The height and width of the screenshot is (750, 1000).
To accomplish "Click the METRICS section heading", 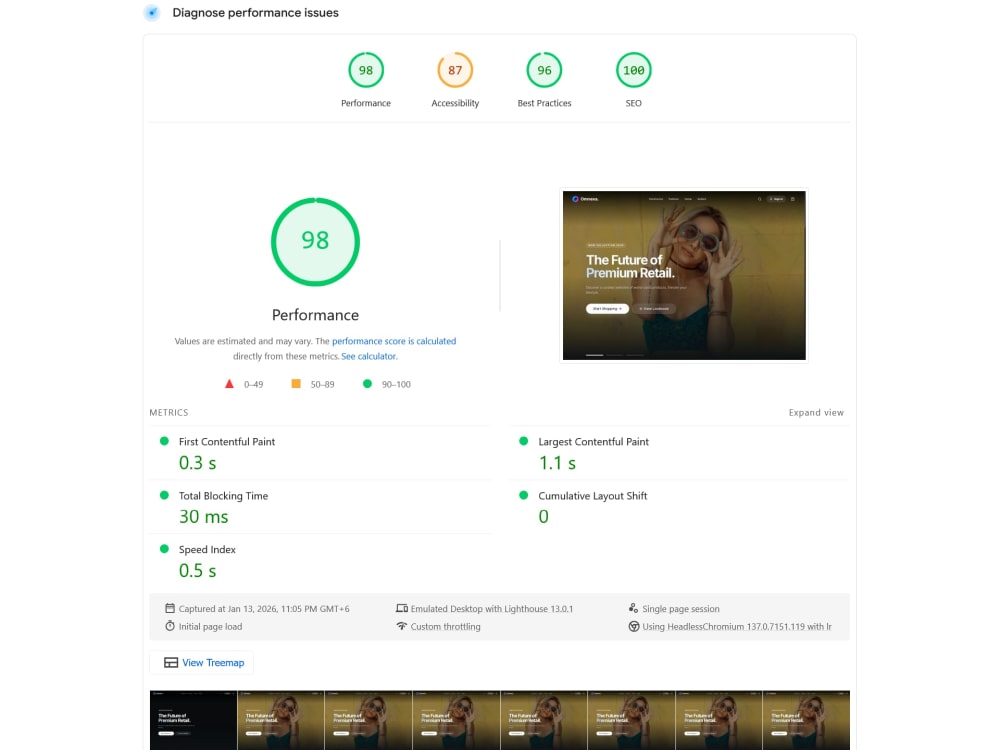I will (168, 413).
